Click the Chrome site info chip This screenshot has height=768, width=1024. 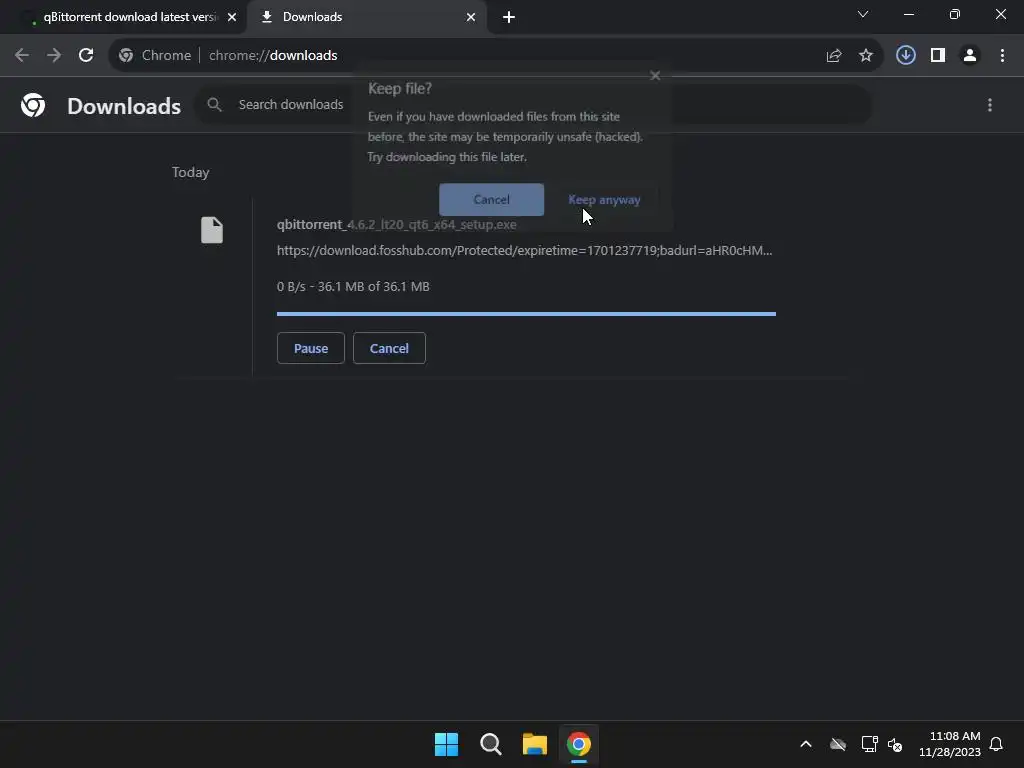click(155, 56)
